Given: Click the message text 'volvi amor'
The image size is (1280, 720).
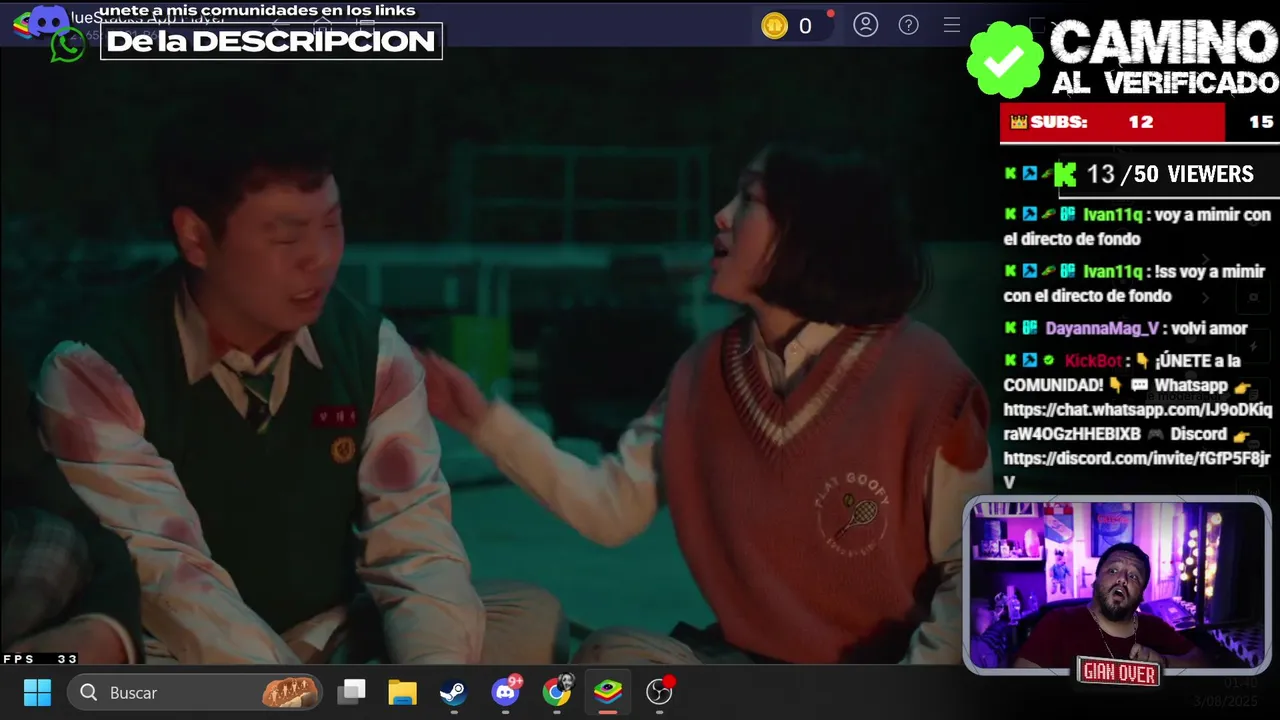Looking at the screenshot, I should point(1209,329).
